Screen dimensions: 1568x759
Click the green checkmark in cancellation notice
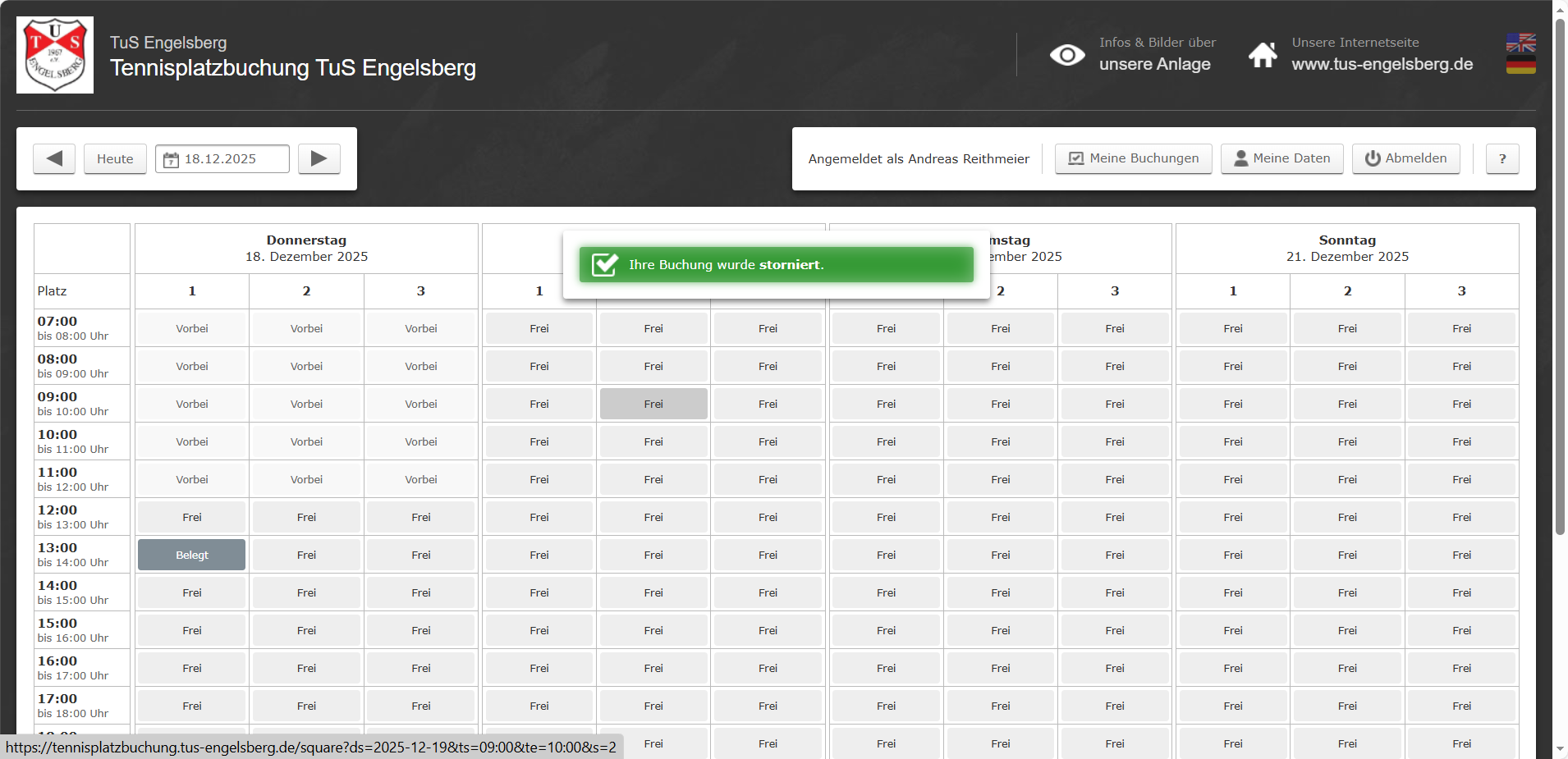pyautogui.click(x=605, y=264)
